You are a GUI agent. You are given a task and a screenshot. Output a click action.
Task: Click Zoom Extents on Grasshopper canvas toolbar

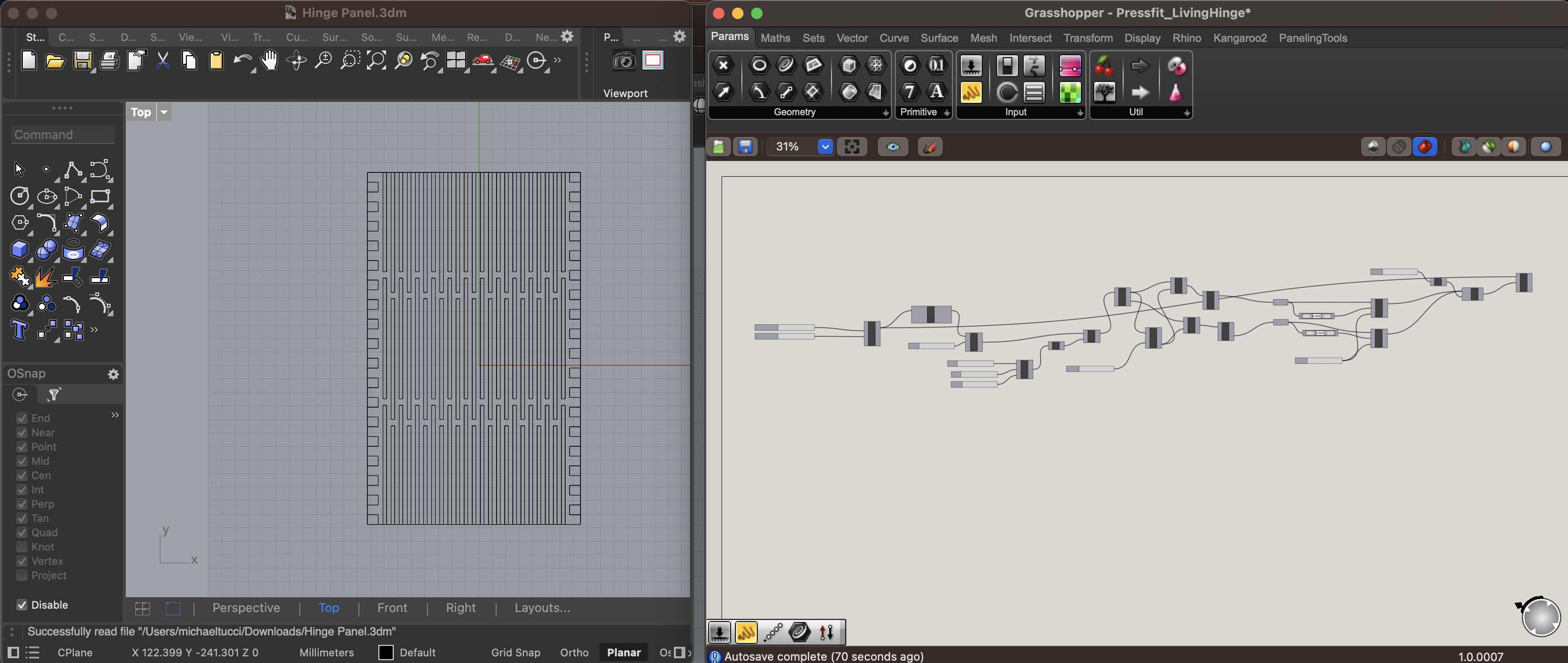pyautogui.click(x=852, y=147)
